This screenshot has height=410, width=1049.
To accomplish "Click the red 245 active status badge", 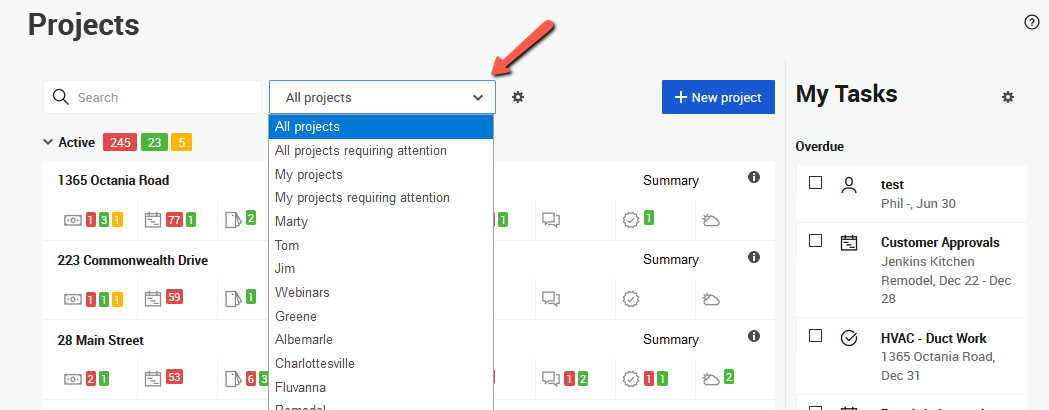I will click(x=120, y=142).
